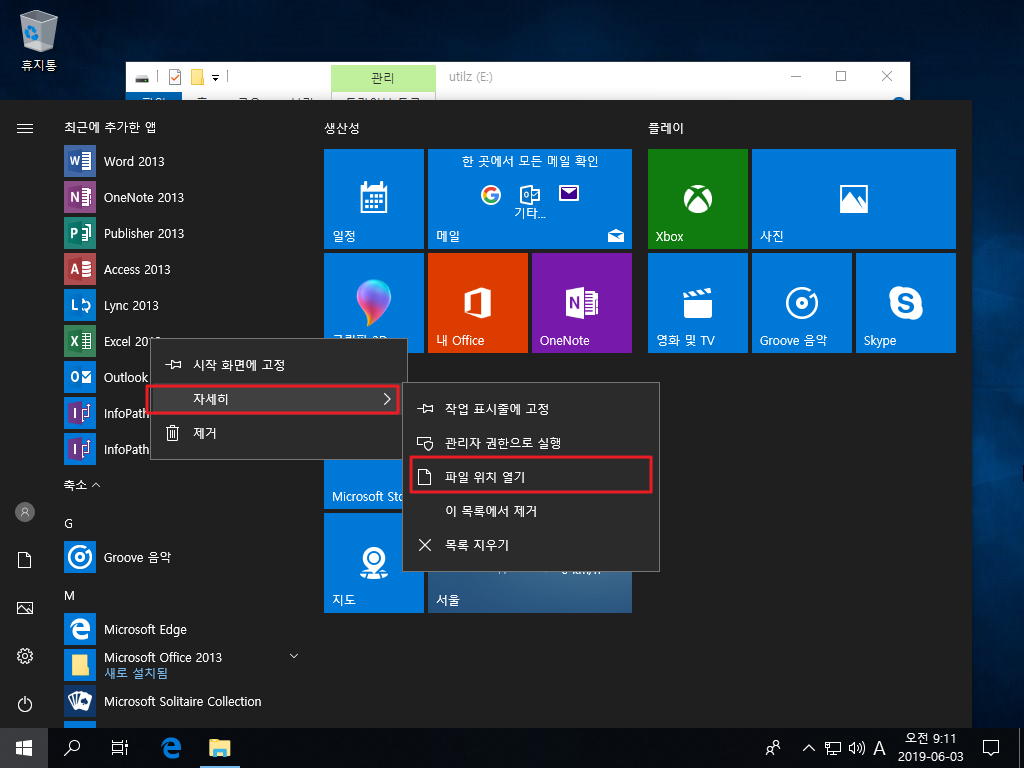Click the G letter section header

coord(69,524)
